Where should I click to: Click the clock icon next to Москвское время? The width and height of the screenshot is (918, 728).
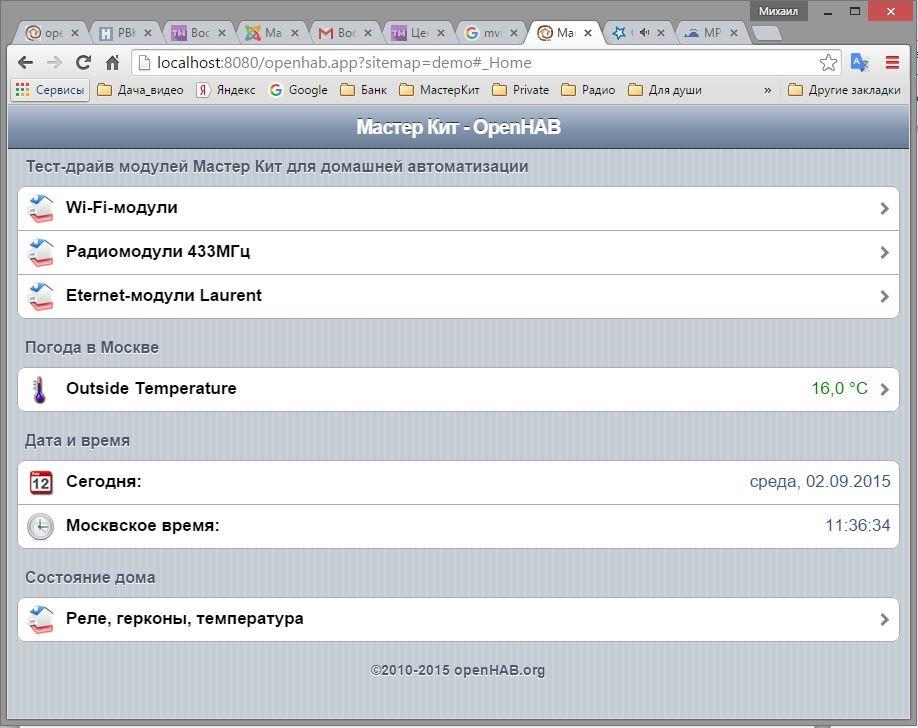tap(40, 526)
